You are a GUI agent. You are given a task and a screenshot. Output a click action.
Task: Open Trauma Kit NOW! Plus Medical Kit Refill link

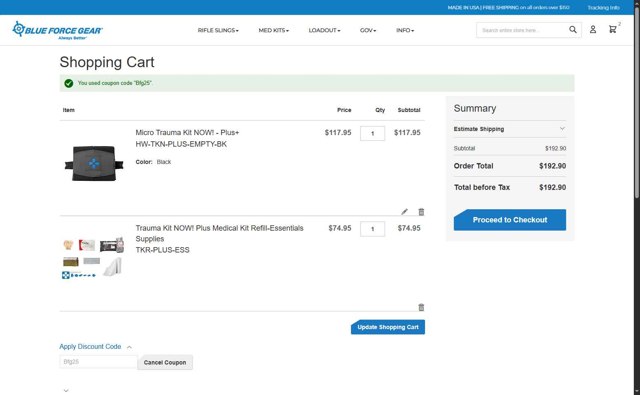(x=219, y=233)
